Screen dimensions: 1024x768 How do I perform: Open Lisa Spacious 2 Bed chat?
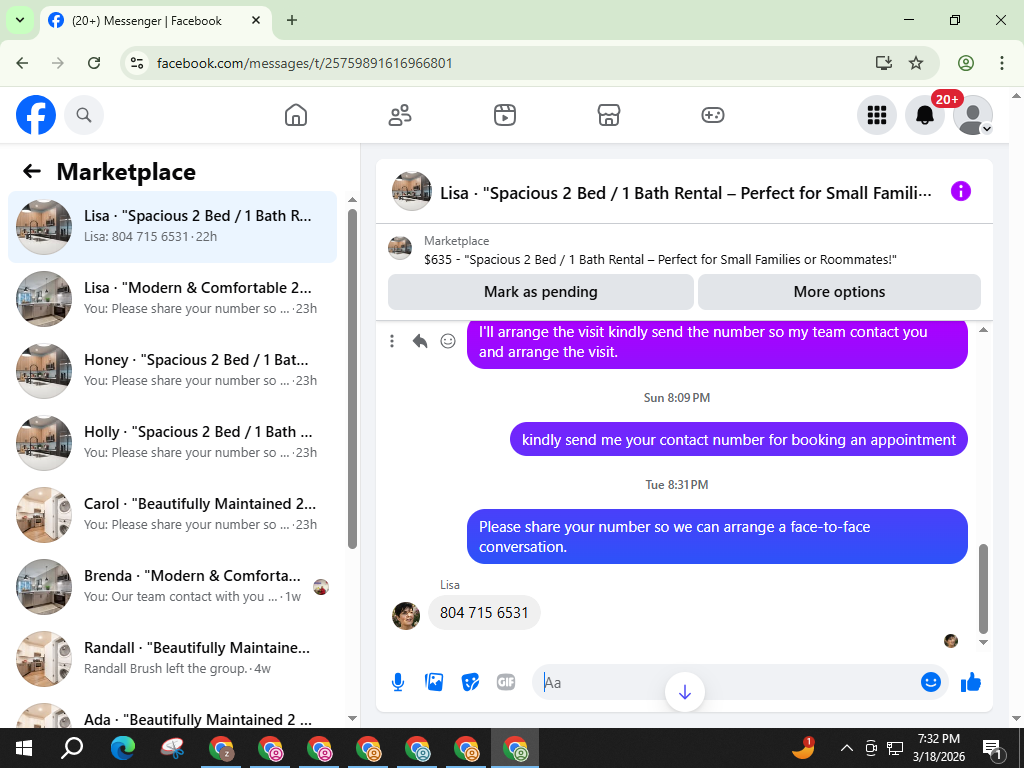click(172, 227)
